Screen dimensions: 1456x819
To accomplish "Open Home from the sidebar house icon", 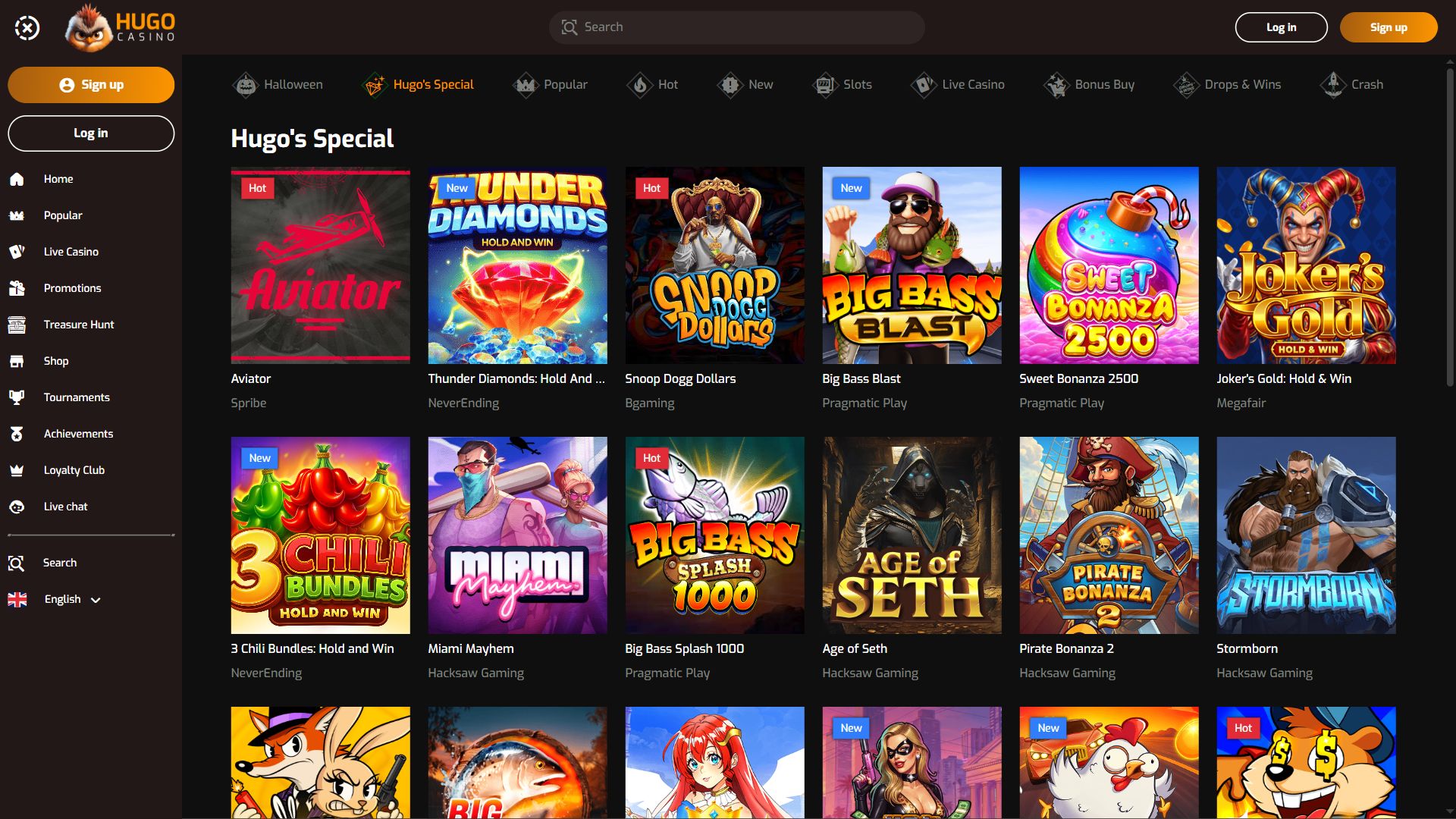I will pyautogui.click(x=17, y=179).
